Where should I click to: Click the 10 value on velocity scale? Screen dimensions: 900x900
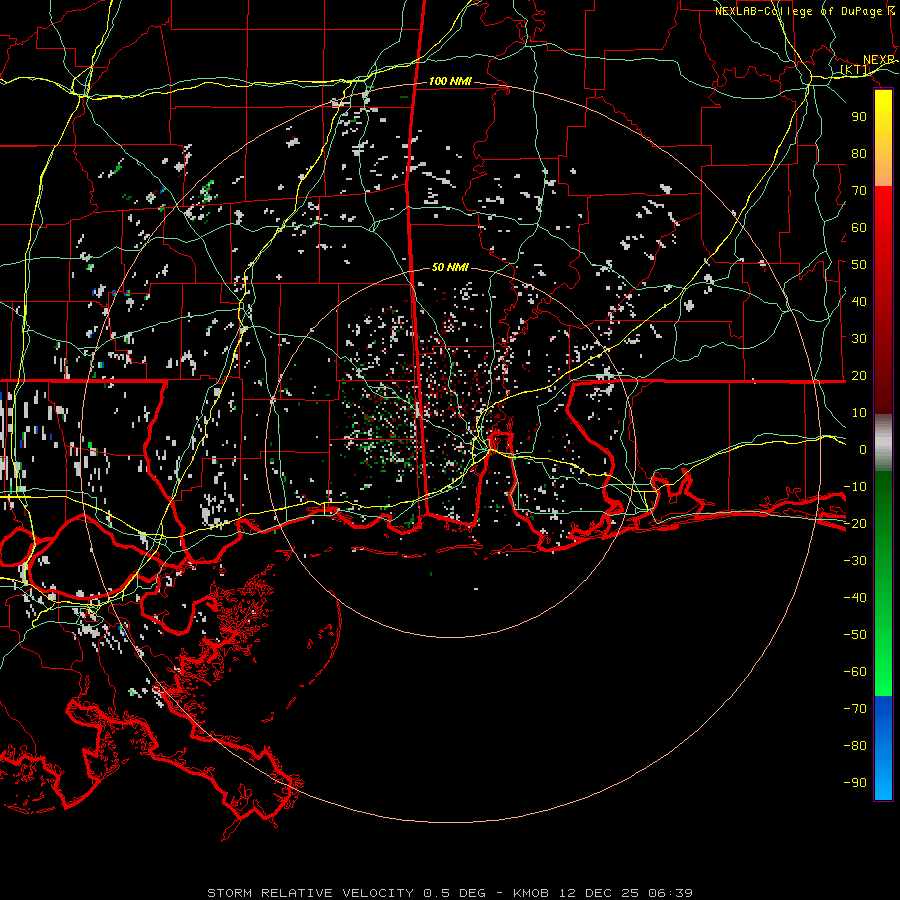tap(859, 413)
